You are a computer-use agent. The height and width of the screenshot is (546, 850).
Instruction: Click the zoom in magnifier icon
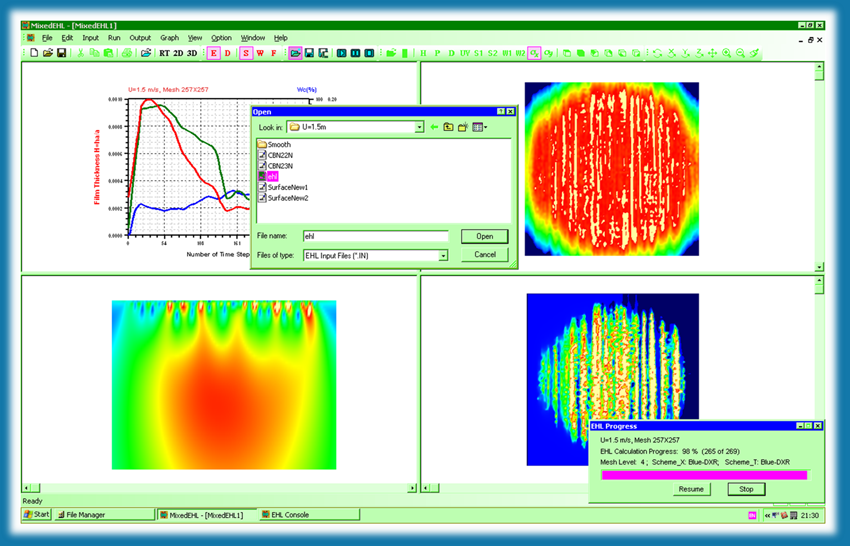(726, 53)
